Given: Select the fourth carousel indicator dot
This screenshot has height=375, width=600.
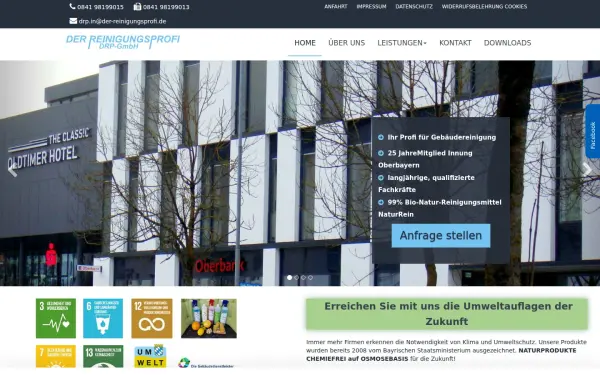Looking at the screenshot, I should click(310, 277).
